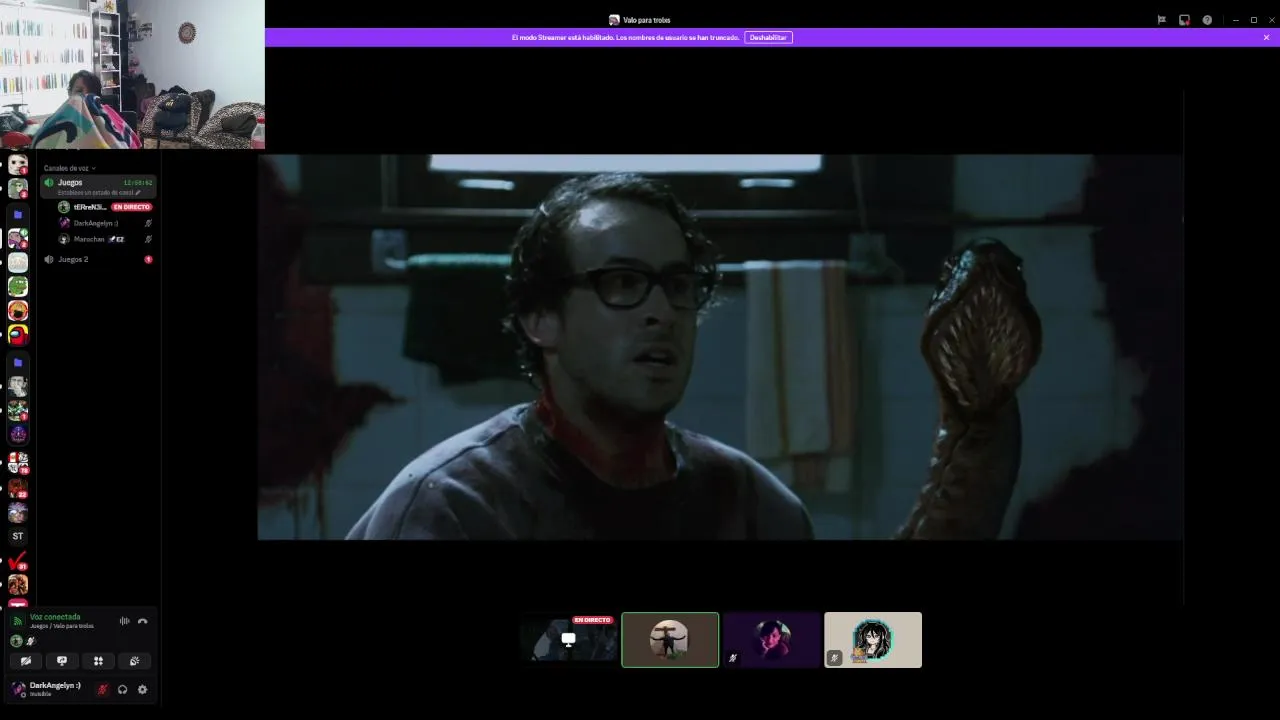Click the green voice connection signal icon
Screen dimensions: 1280x720
[17, 621]
